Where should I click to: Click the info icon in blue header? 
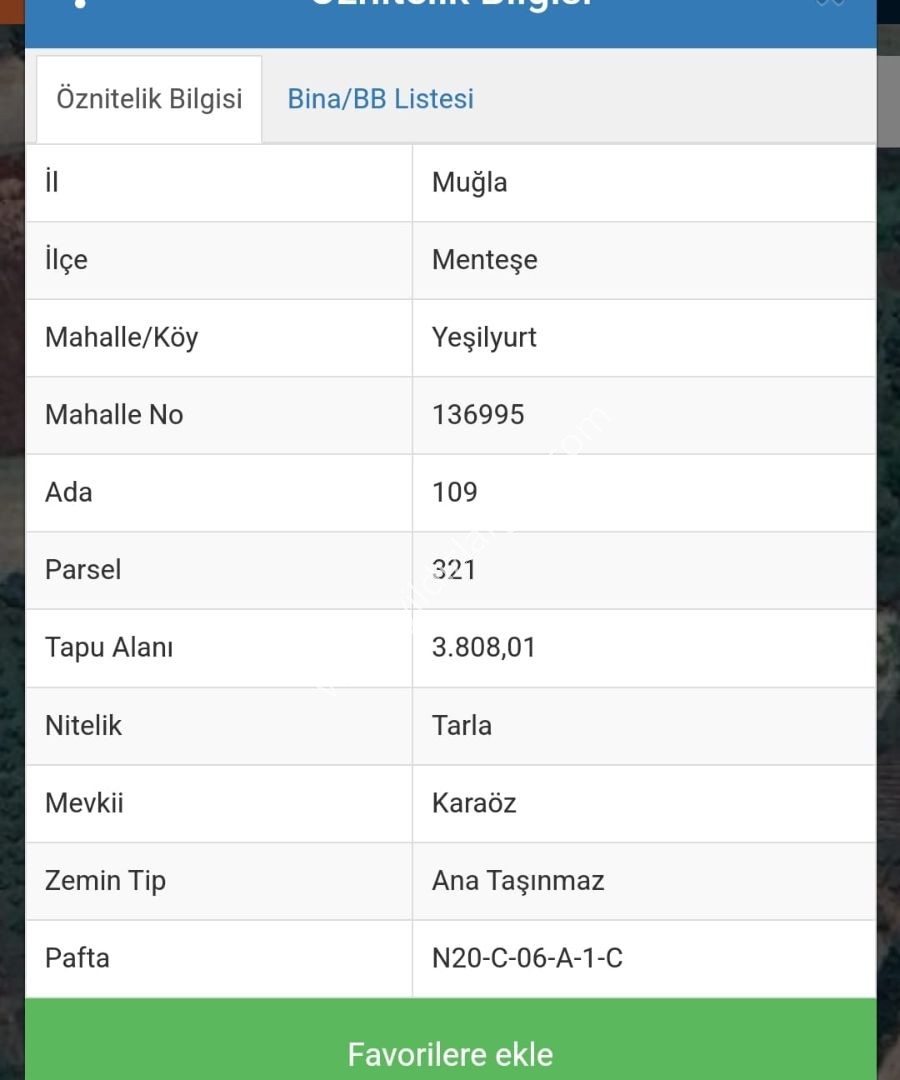pos(81,3)
